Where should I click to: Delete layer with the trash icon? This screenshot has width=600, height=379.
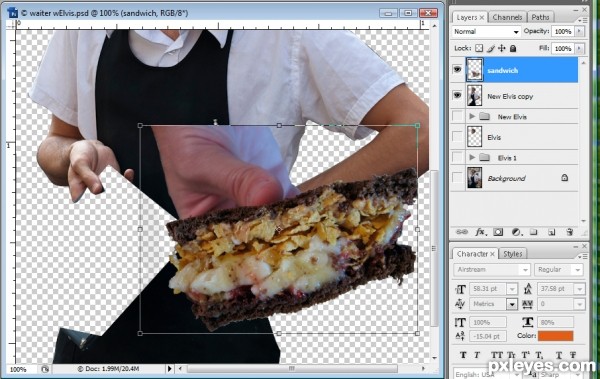point(569,232)
